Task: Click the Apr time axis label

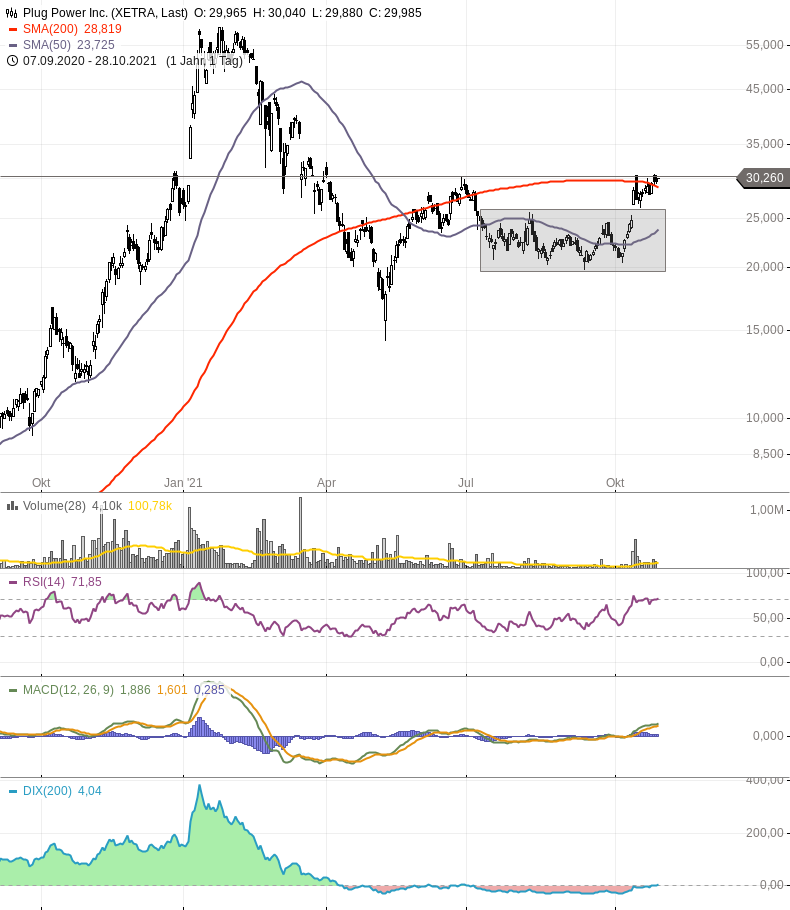Action: (326, 483)
